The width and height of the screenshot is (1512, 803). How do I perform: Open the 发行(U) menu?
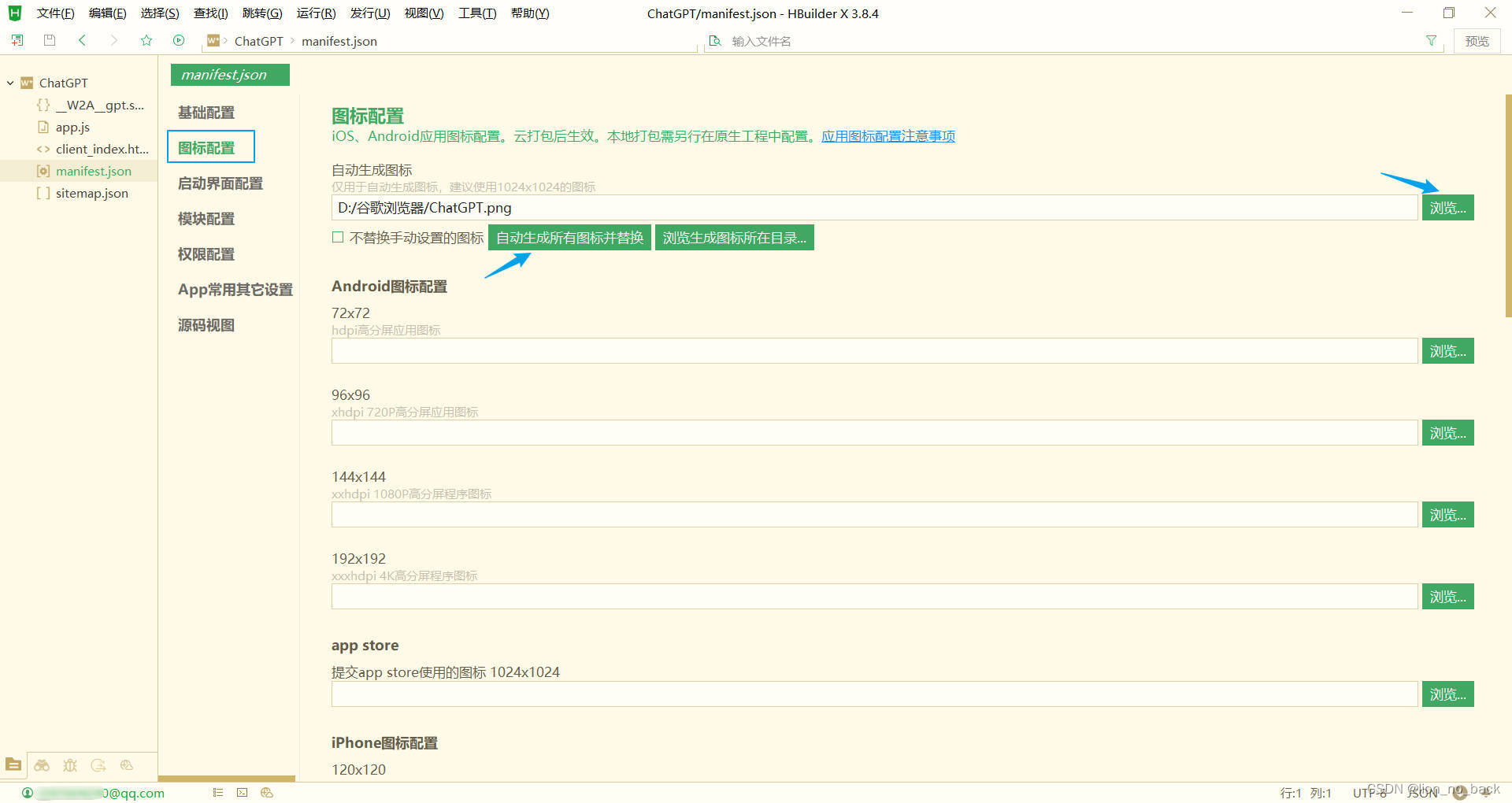tap(370, 13)
